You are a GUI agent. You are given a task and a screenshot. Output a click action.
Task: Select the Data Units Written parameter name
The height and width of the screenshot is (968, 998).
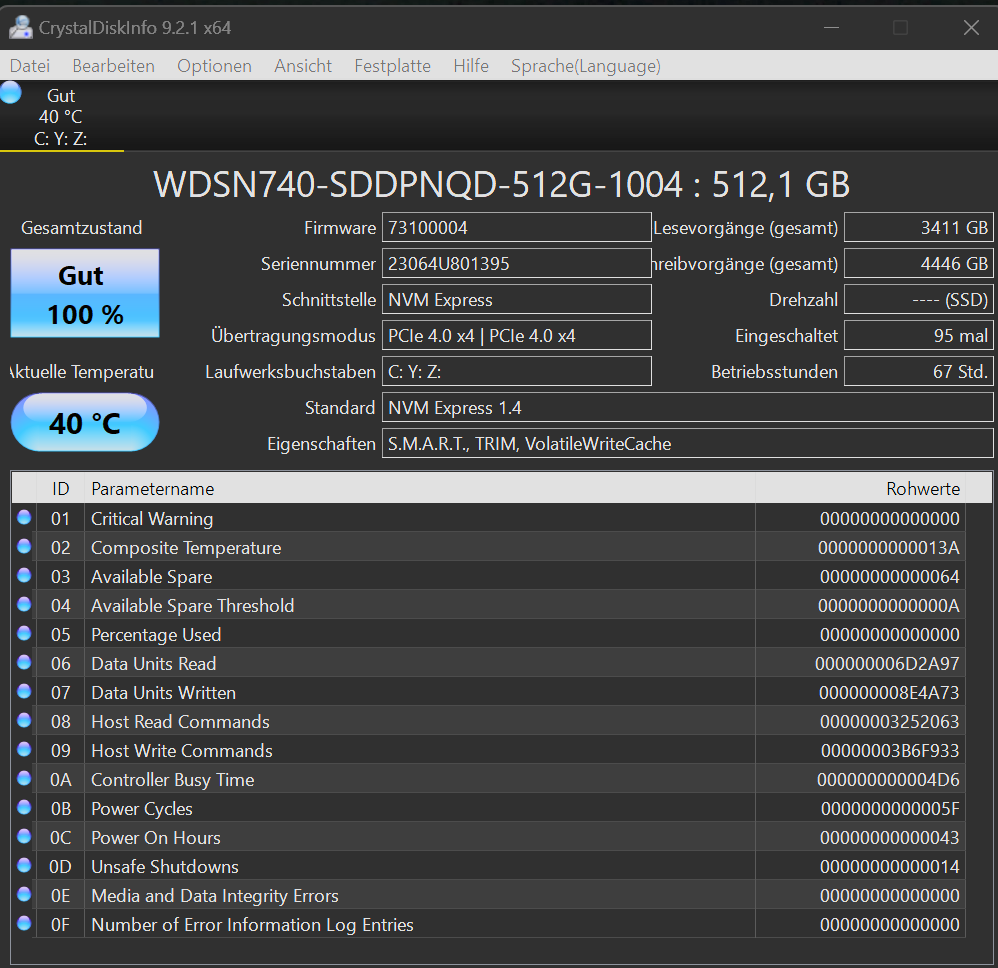tap(164, 692)
